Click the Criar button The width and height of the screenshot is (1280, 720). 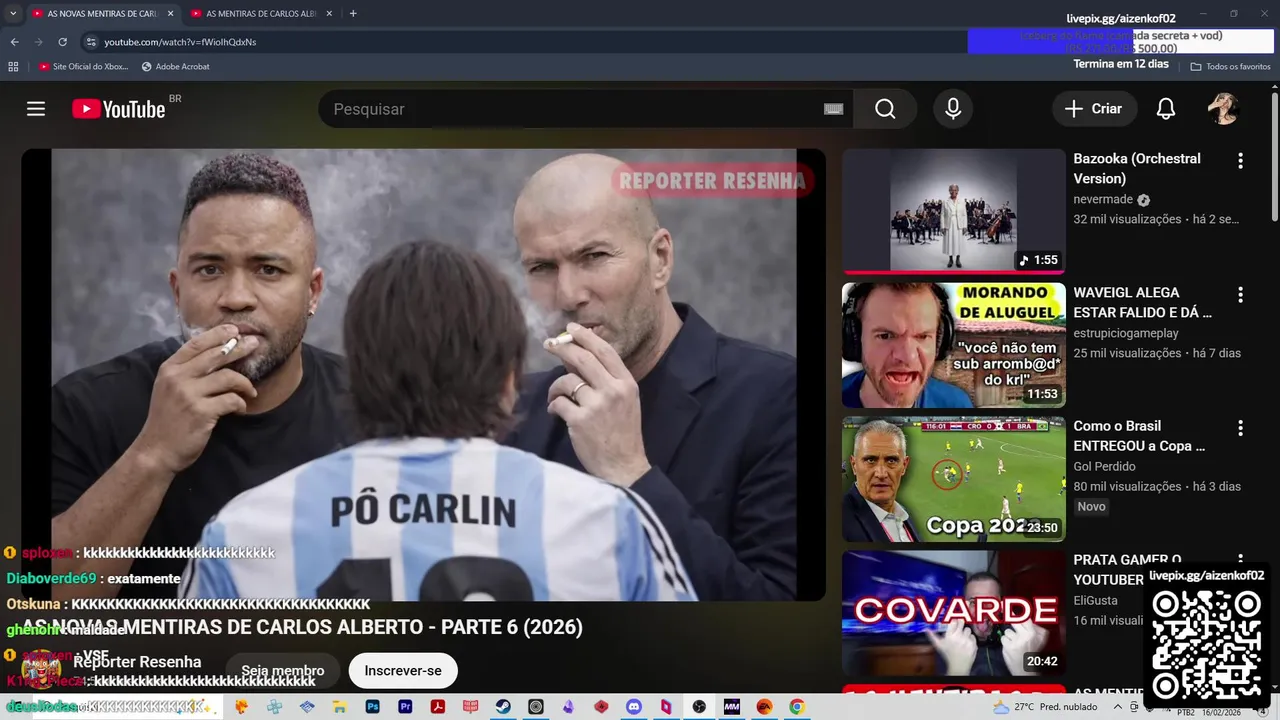(1094, 109)
